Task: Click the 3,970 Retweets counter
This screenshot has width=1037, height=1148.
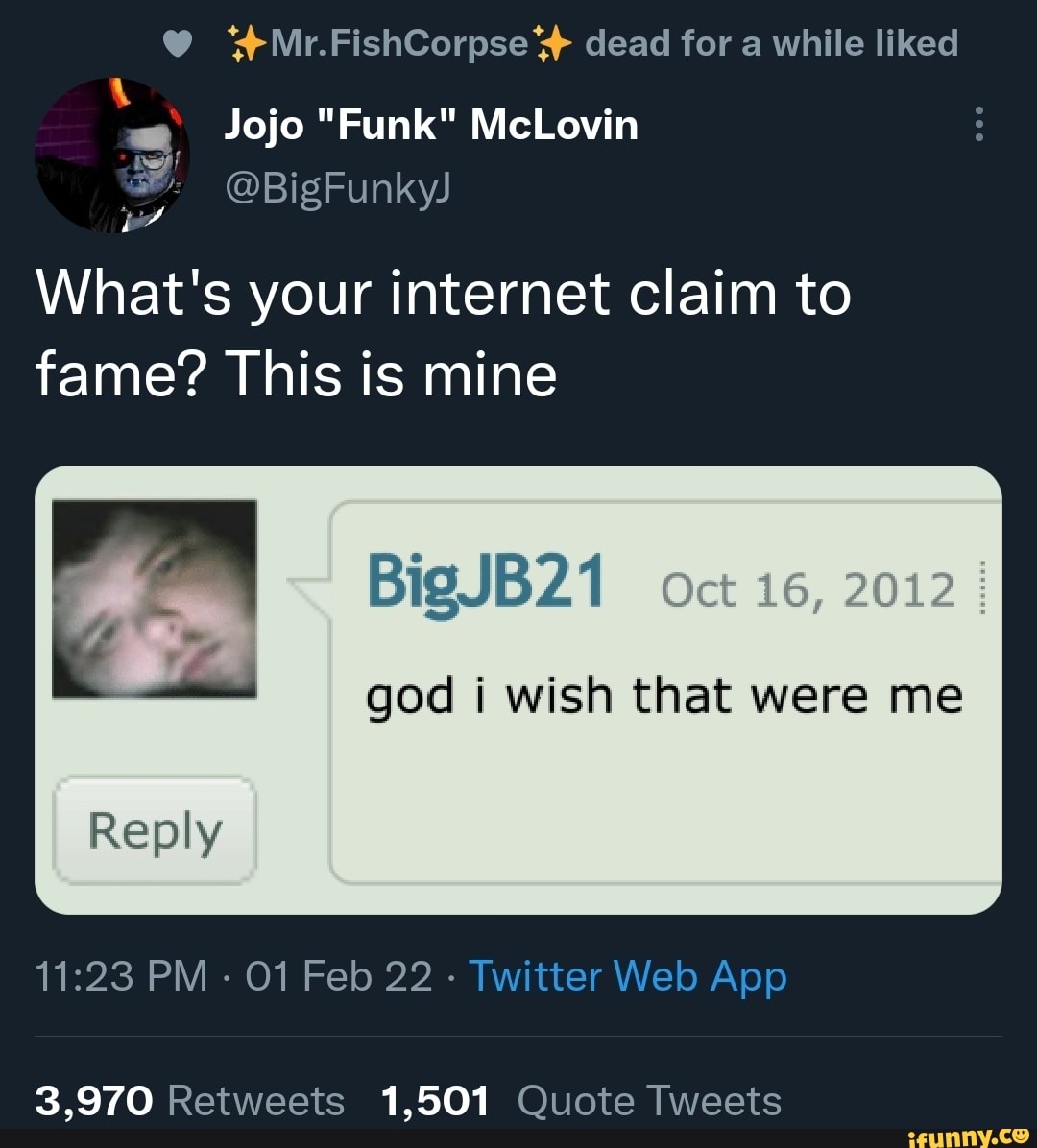Action: tap(188, 1099)
